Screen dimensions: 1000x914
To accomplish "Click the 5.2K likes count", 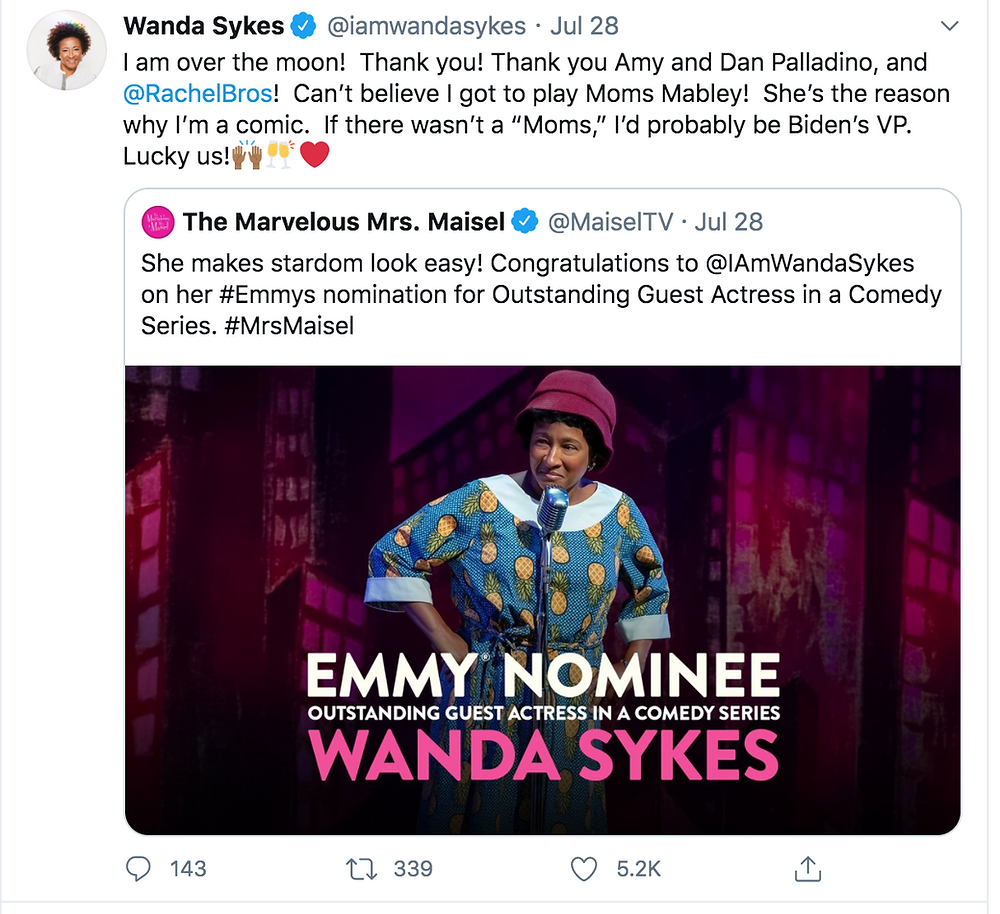I will point(638,869).
